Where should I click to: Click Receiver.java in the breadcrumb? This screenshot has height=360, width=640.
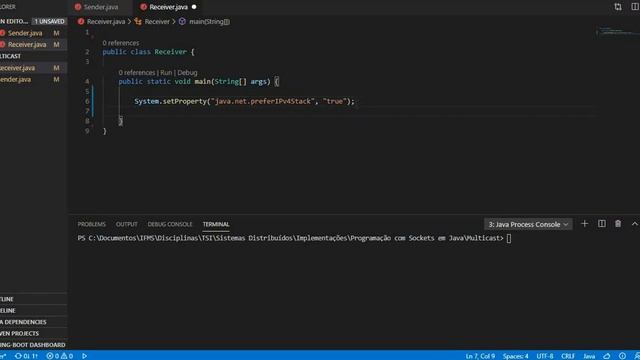coord(106,22)
